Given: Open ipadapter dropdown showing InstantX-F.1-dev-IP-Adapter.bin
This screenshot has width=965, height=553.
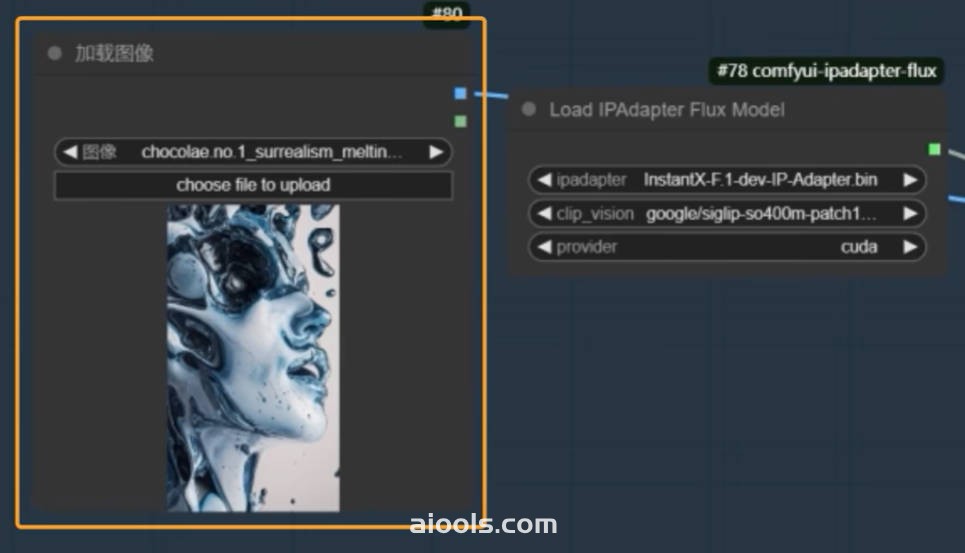Looking at the screenshot, I should [727, 180].
